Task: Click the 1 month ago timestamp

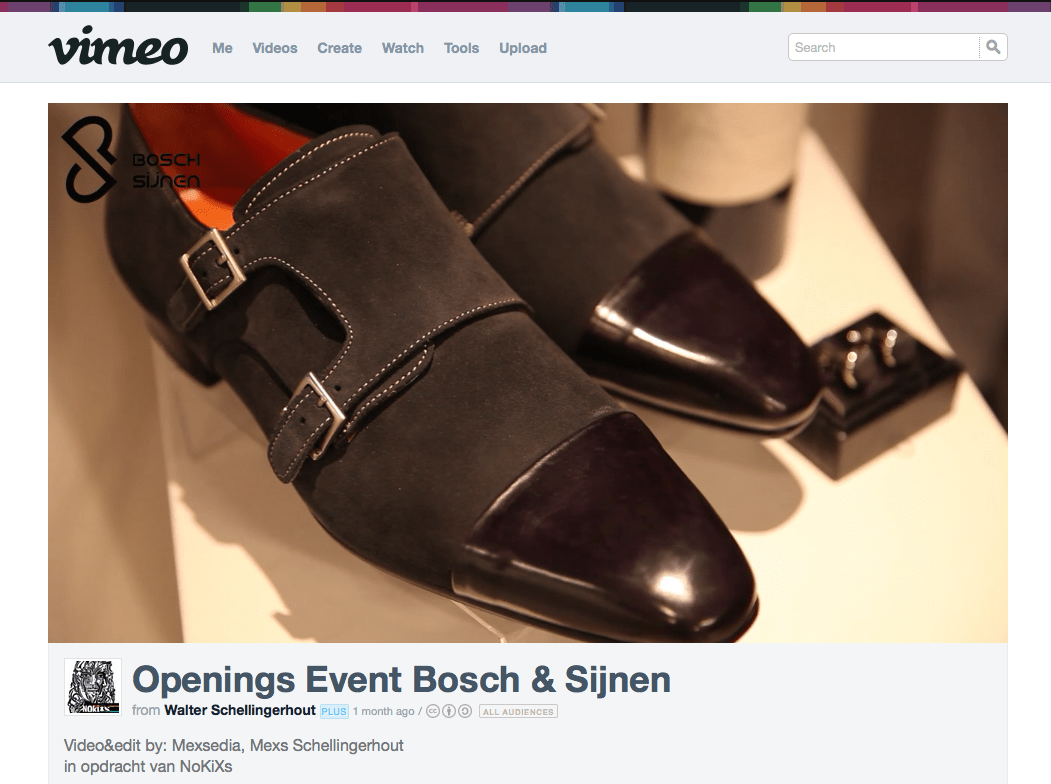Action: click(383, 712)
